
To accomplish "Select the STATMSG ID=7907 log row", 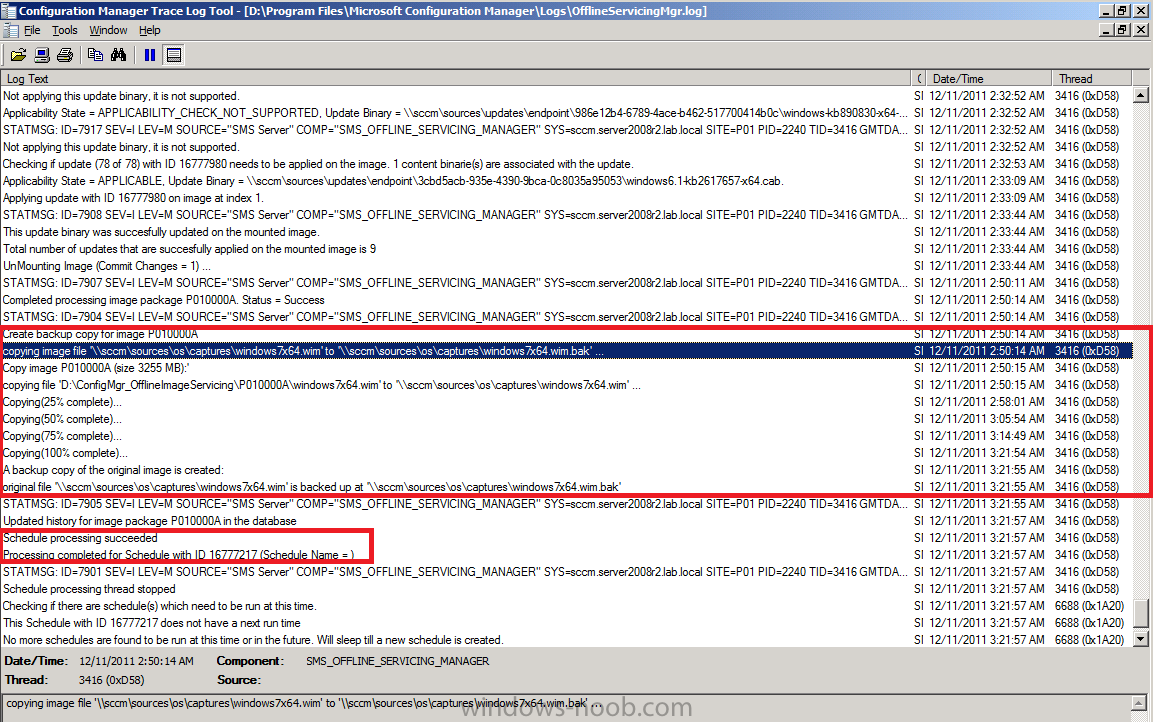I will (x=566, y=283).
